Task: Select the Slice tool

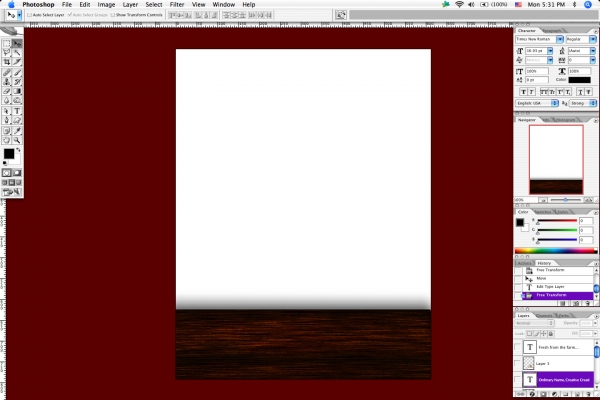Action: [17, 62]
